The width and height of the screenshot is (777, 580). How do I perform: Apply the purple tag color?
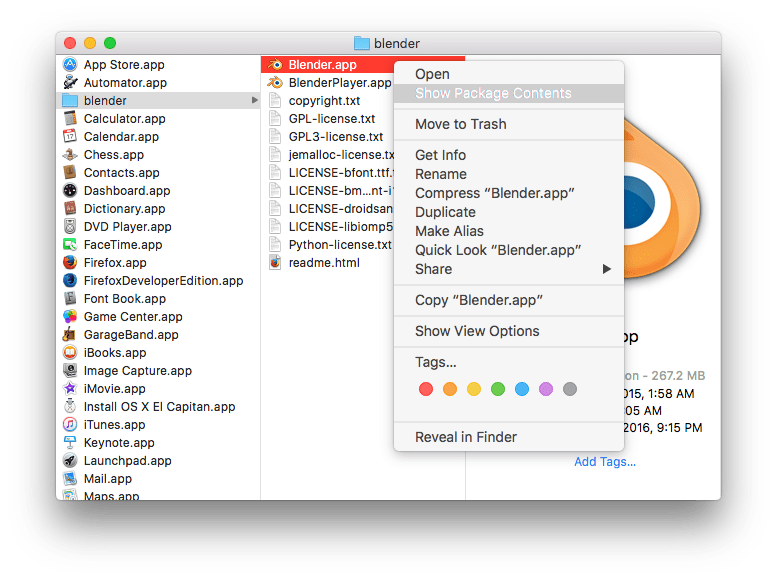pyautogui.click(x=546, y=389)
